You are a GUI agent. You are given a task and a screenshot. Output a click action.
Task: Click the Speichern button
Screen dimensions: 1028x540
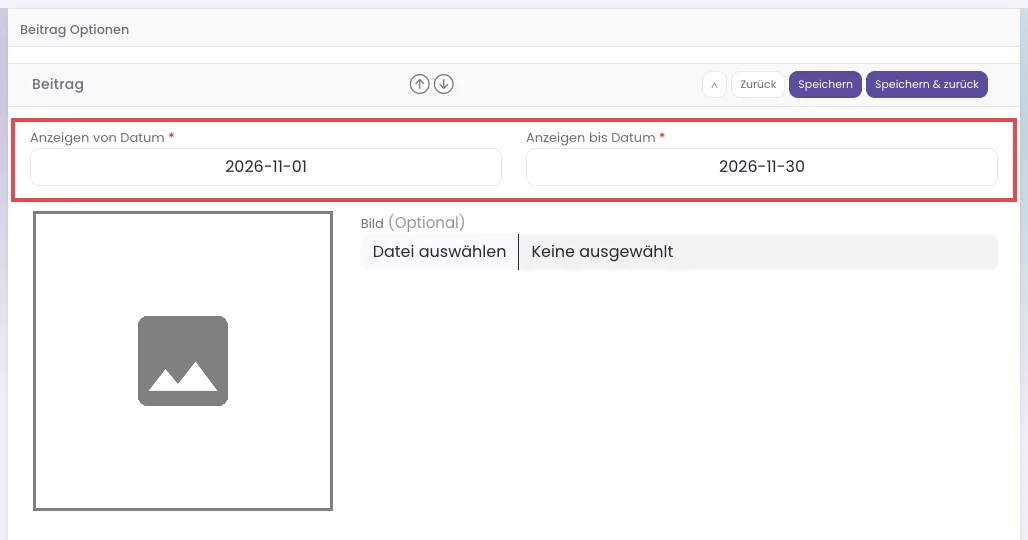(825, 85)
